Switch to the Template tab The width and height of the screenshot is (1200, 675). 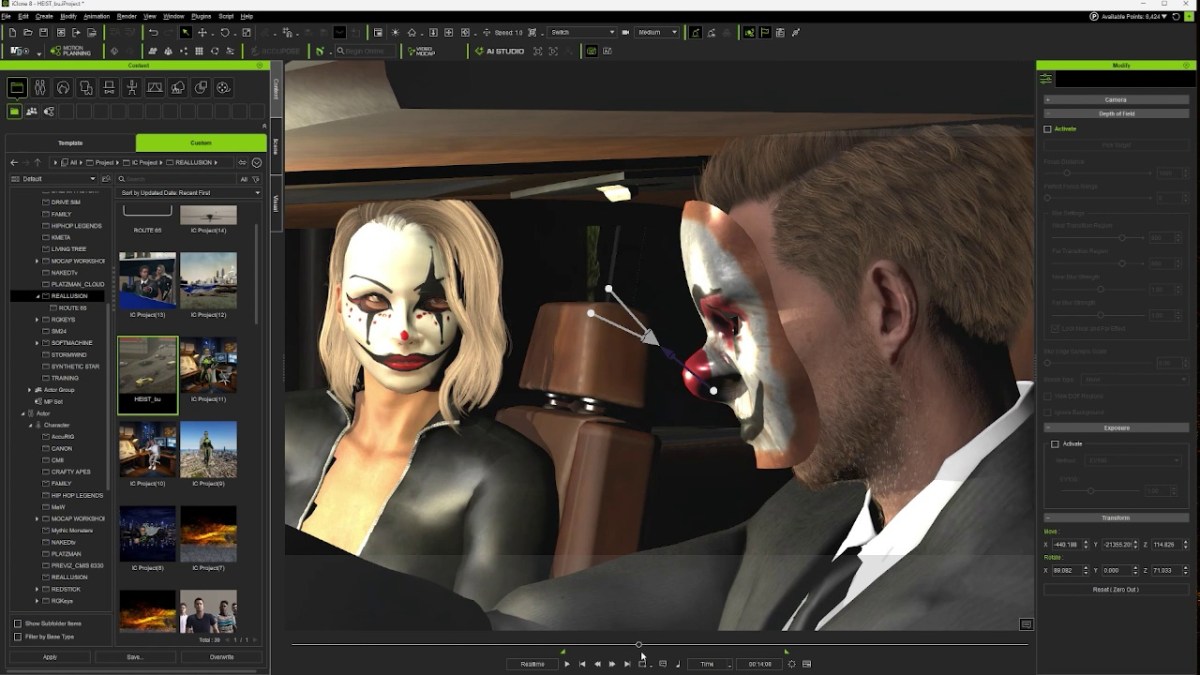tap(70, 143)
